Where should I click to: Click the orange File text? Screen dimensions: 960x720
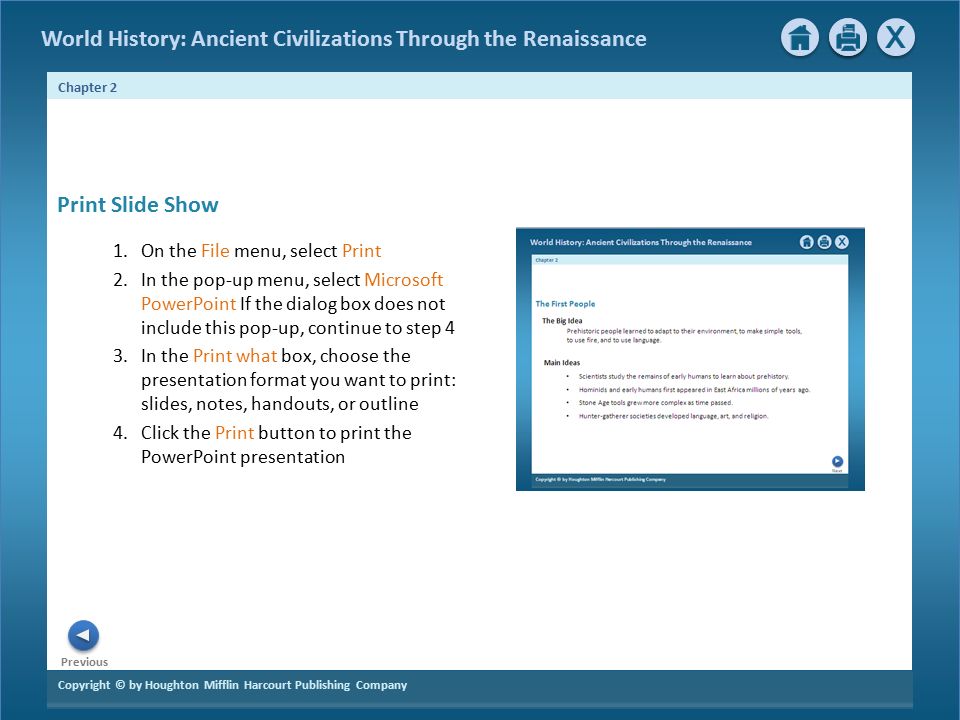click(215, 250)
